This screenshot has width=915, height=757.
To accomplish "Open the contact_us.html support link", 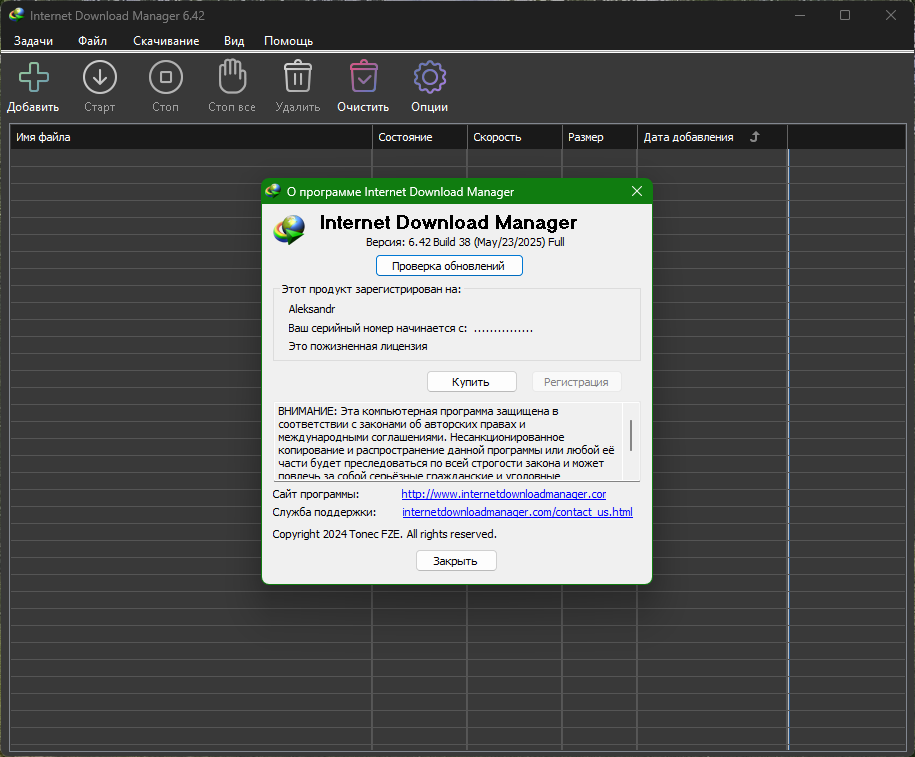I will point(517,512).
